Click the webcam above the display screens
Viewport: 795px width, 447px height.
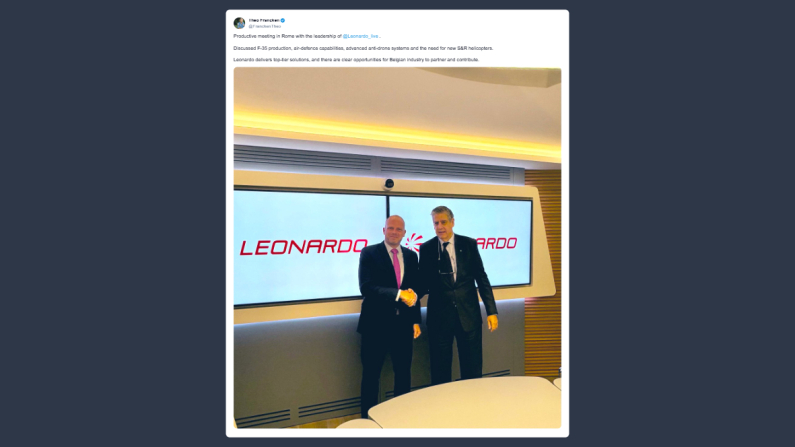click(x=389, y=183)
